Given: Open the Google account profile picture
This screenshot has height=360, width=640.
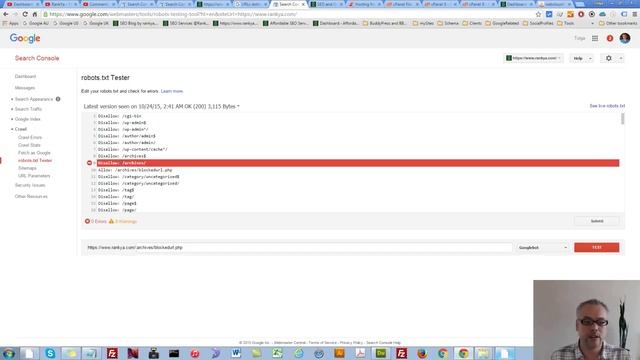Looking at the screenshot, I should [x=624, y=38].
